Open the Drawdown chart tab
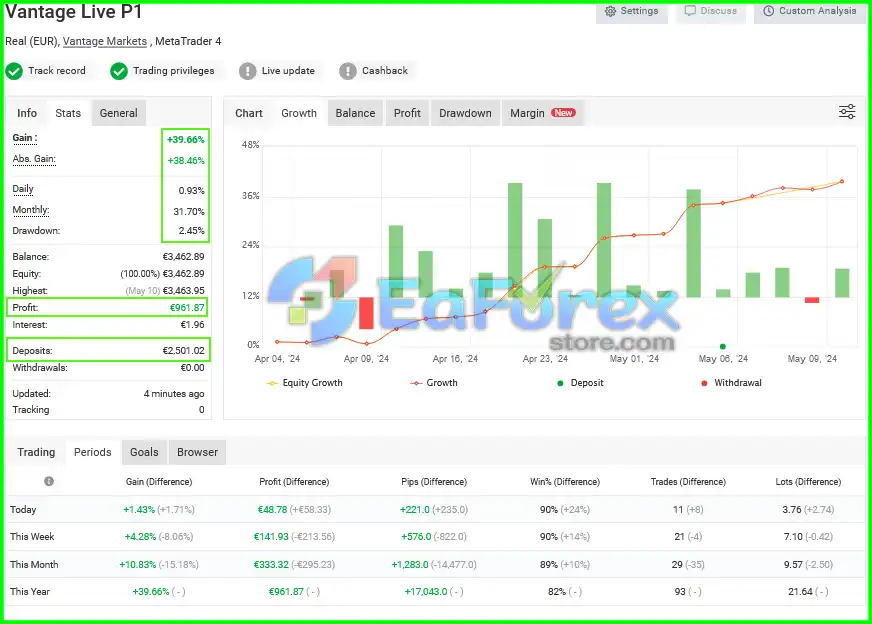This screenshot has height=624, width=872. (x=465, y=113)
